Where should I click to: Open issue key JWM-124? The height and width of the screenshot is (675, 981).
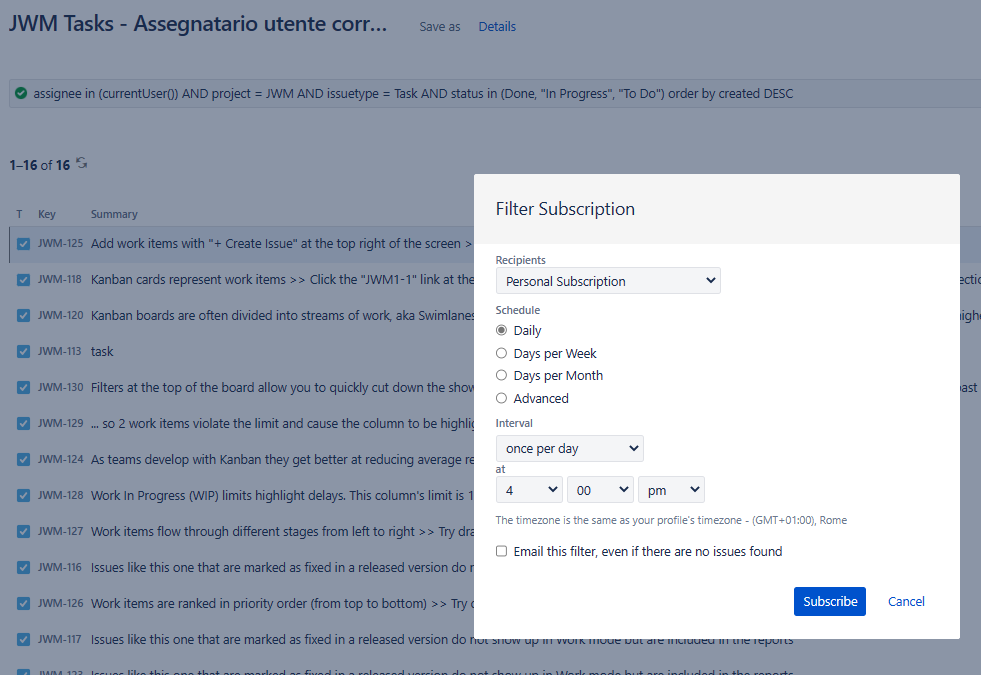click(60, 459)
